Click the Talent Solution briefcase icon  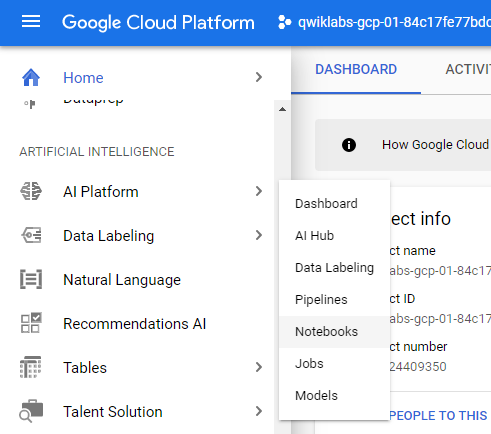(x=31, y=411)
